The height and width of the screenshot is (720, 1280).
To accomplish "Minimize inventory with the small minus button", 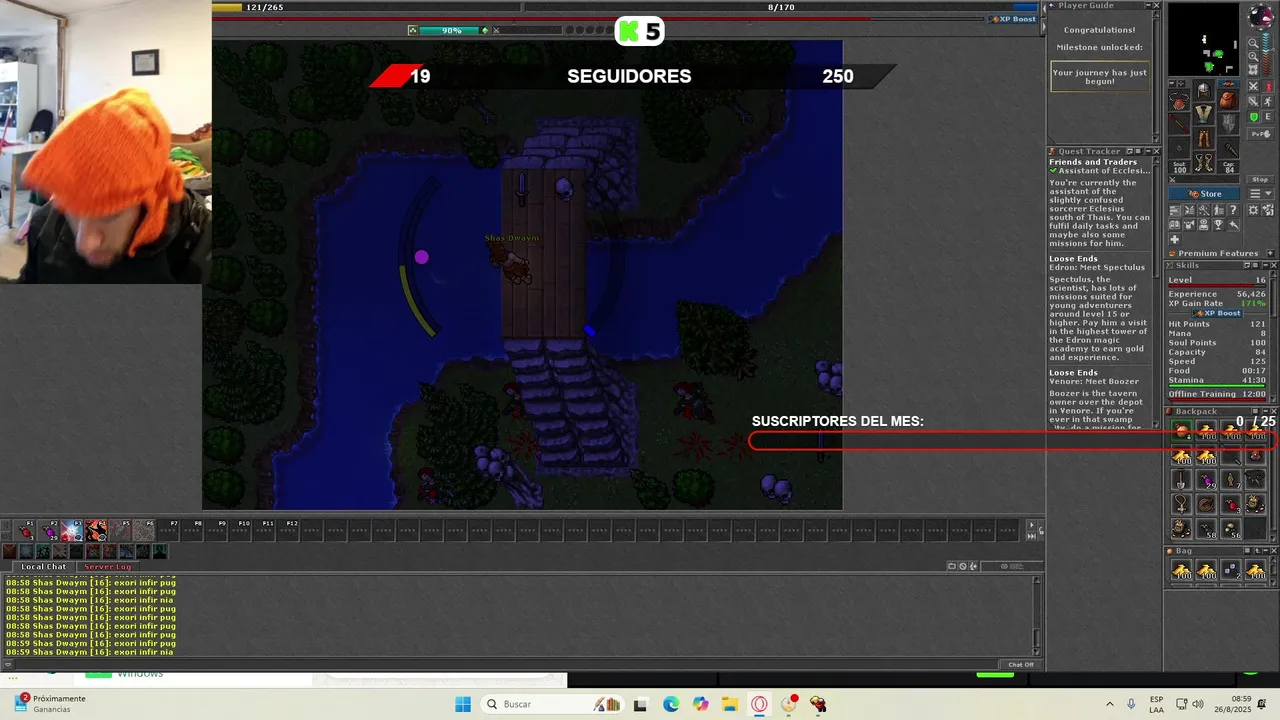I will point(1172,83).
